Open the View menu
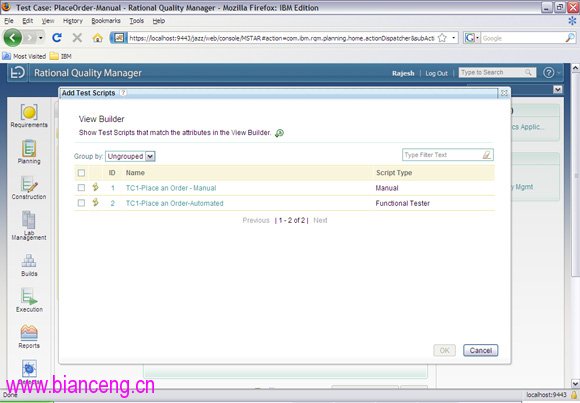This screenshot has height=403, width=580. tap(48, 21)
